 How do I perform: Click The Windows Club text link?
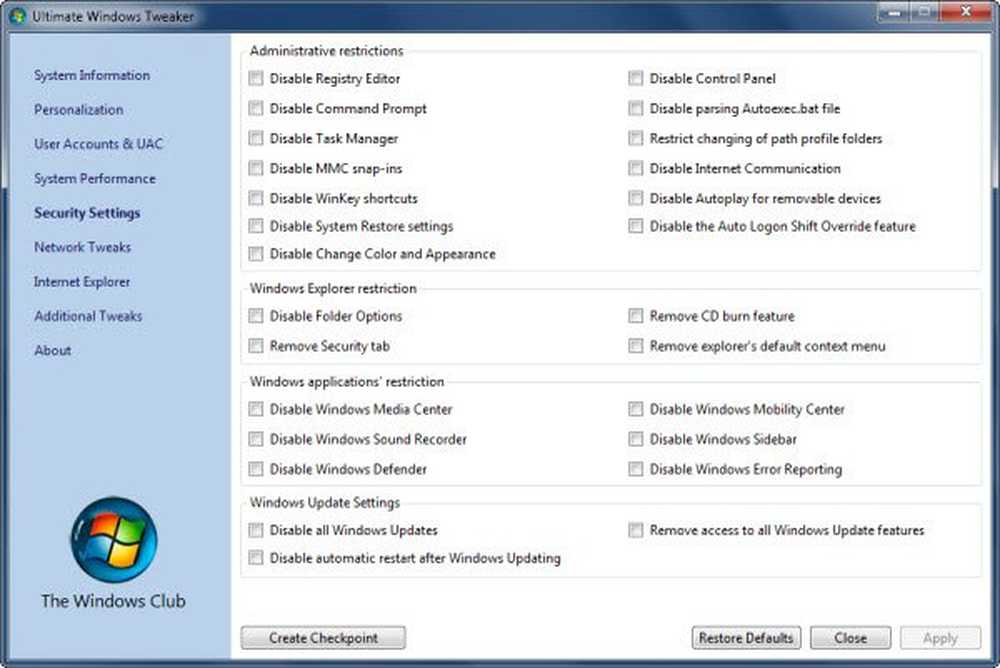coord(114,601)
